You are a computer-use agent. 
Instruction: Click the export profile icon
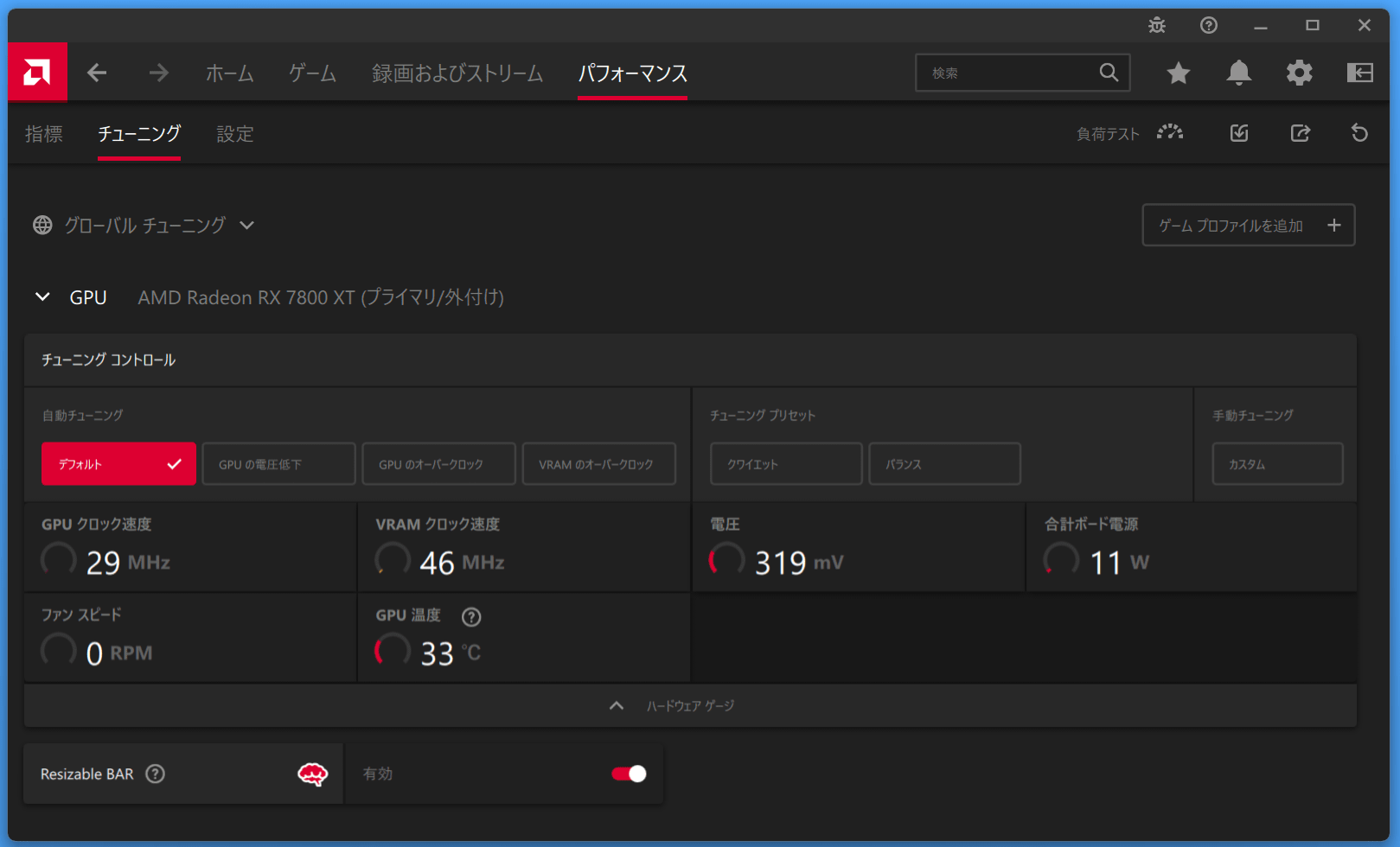pos(1300,132)
